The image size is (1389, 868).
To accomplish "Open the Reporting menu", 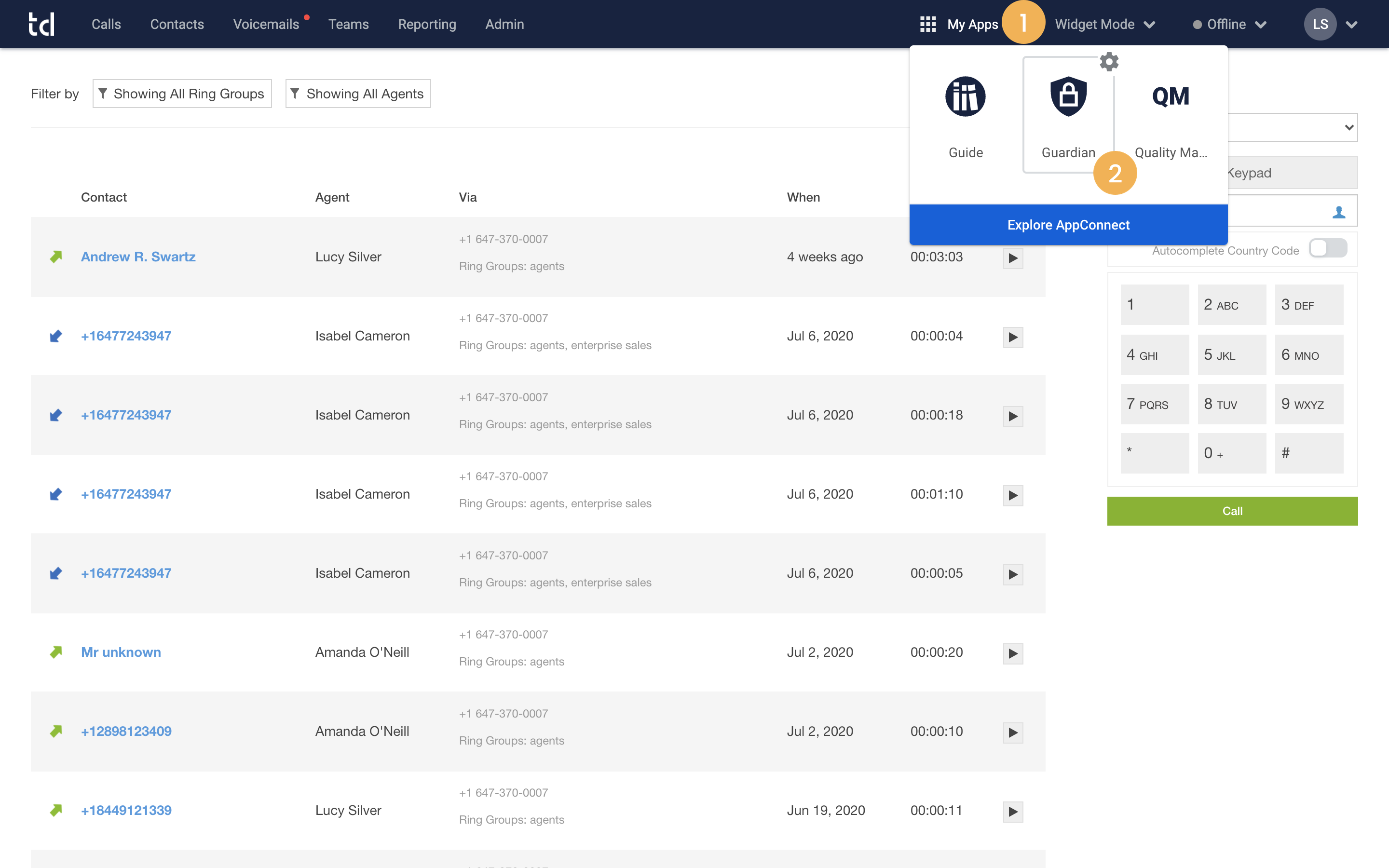I will (427, 24).
